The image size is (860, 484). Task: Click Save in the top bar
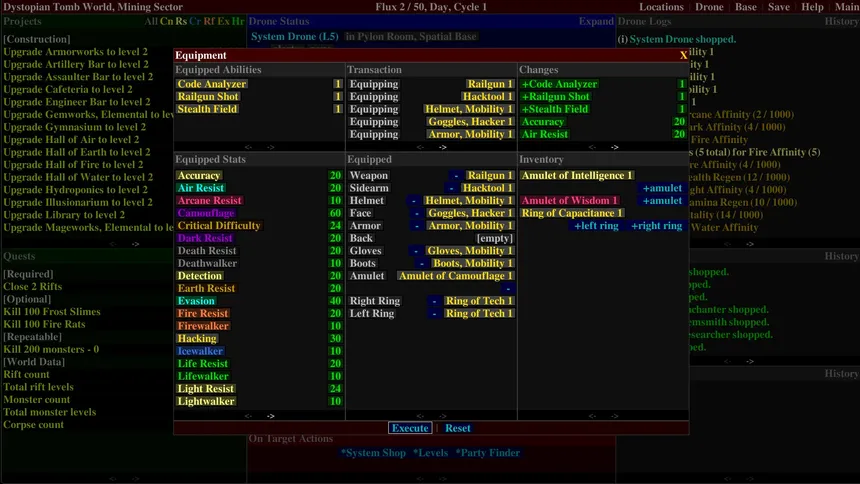pos(779,7)
